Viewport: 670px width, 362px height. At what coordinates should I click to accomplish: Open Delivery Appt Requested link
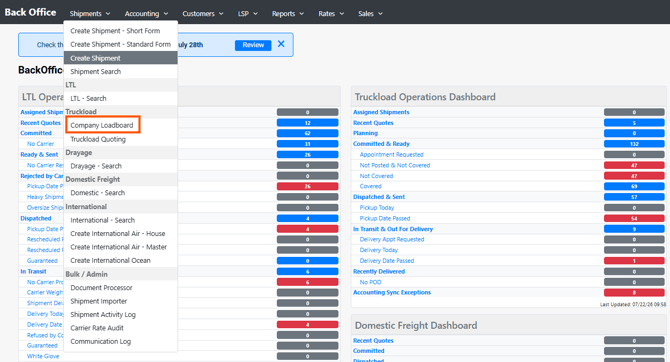coord(392,239)
